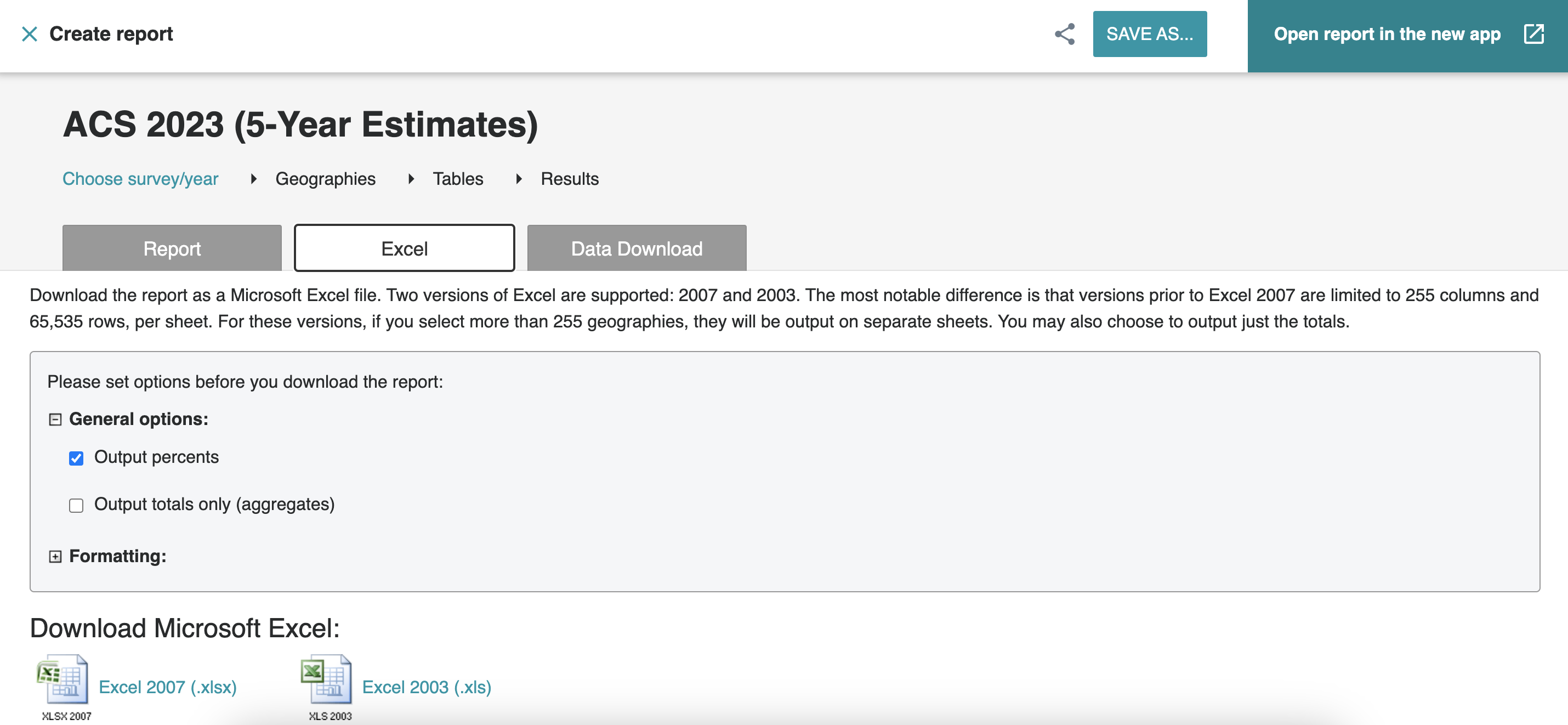Click the share icon

[1065, 34]
